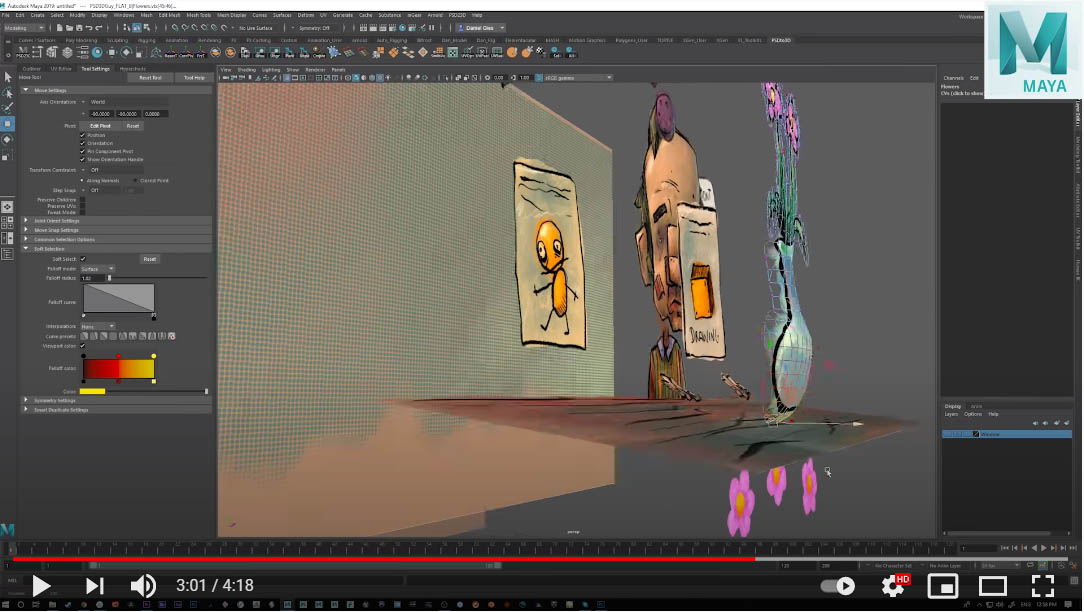Click the orange sphere shelf icon

[x=512, y=53]
